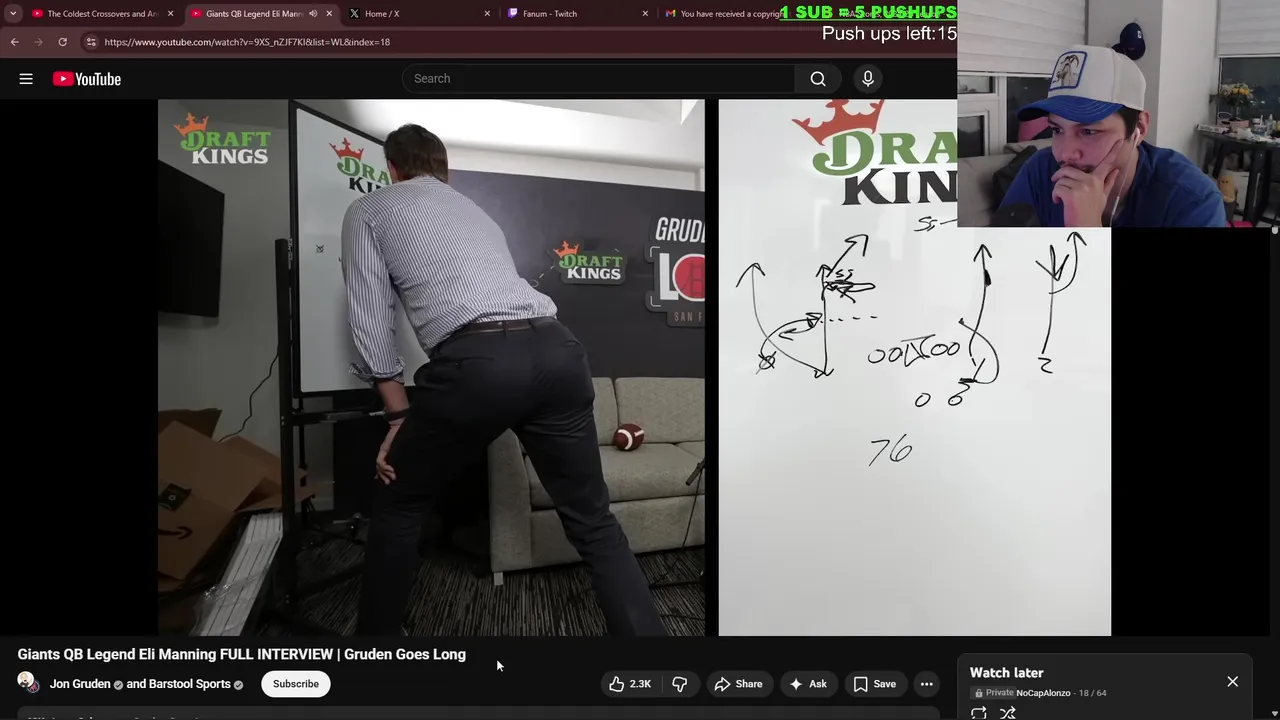Go to the YouTube home logo
The width and height of the screenshot is (1280, 720).
point(87,79)
